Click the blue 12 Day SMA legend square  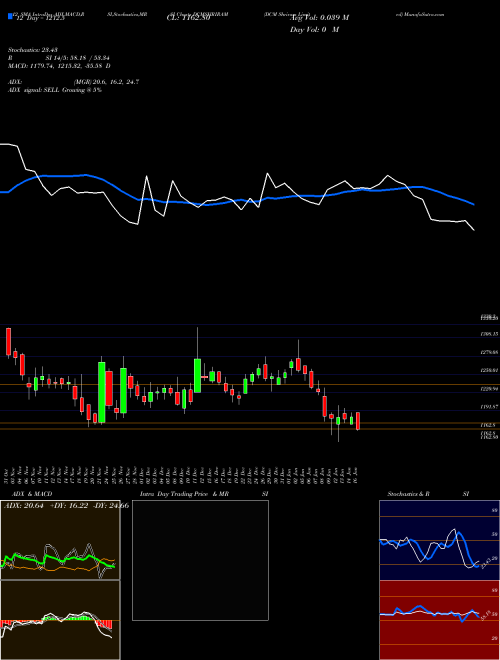coord(10,17)
